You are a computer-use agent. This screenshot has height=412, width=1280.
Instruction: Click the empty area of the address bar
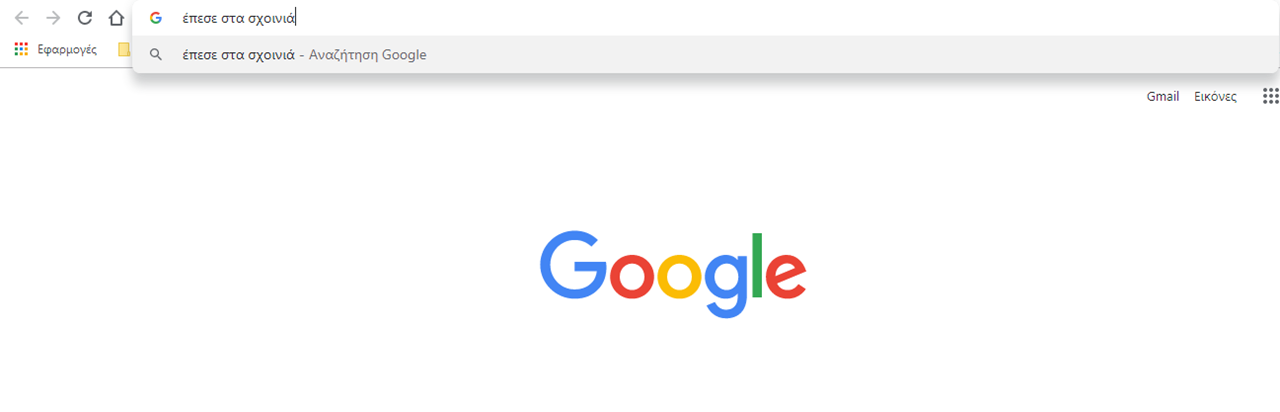pos(780,18)
